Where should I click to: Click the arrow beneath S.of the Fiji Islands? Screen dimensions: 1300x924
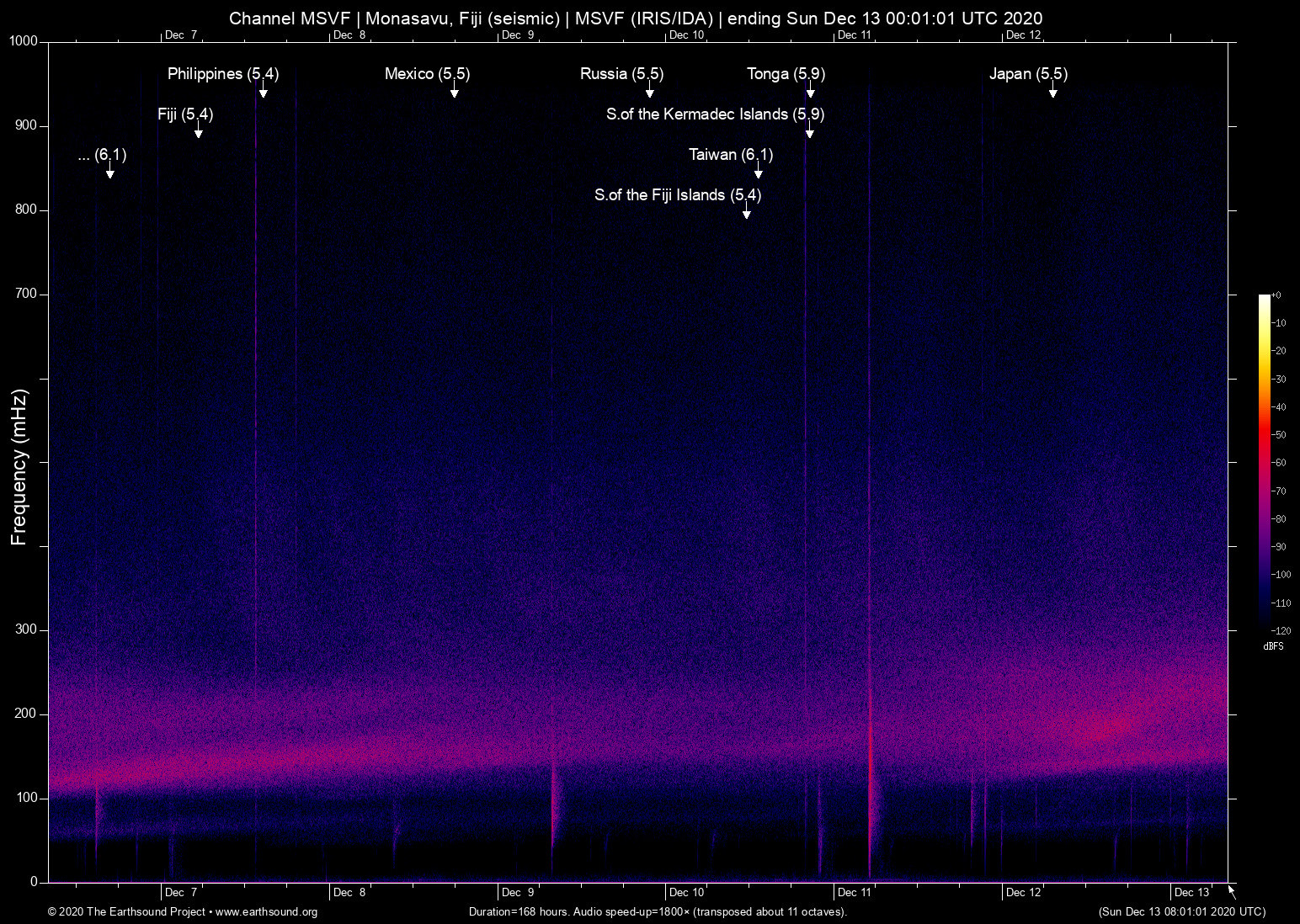point(746,212)
